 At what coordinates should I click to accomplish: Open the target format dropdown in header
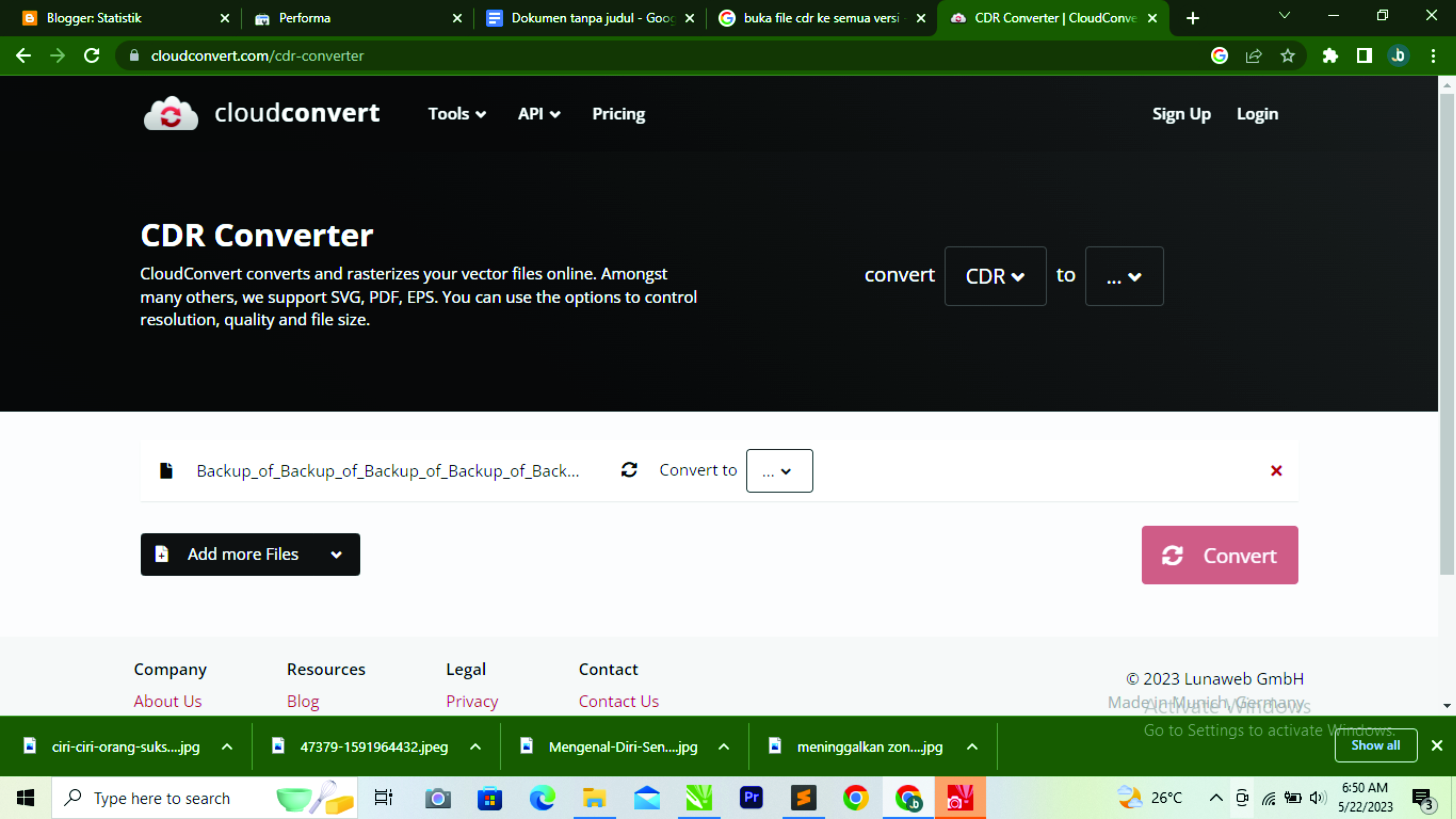click(1124, 276)
